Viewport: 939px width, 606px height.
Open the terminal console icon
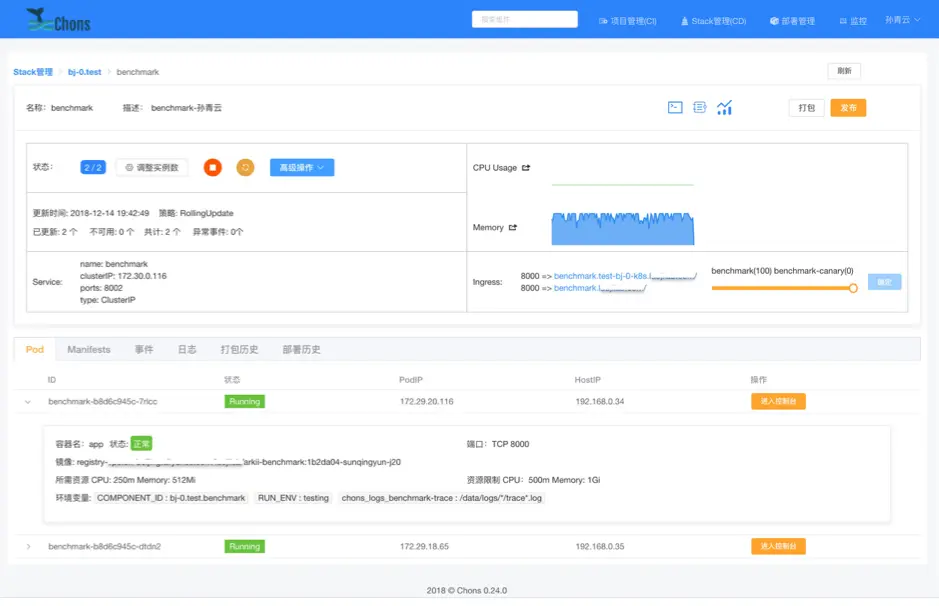coord(675,108)
